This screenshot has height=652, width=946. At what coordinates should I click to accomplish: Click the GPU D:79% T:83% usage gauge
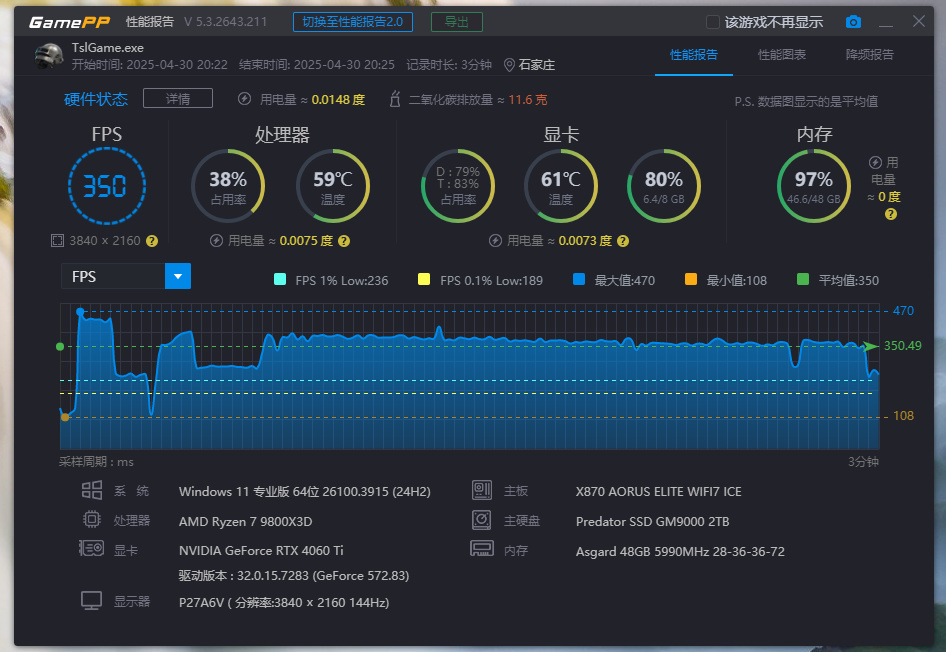point(458,186)
